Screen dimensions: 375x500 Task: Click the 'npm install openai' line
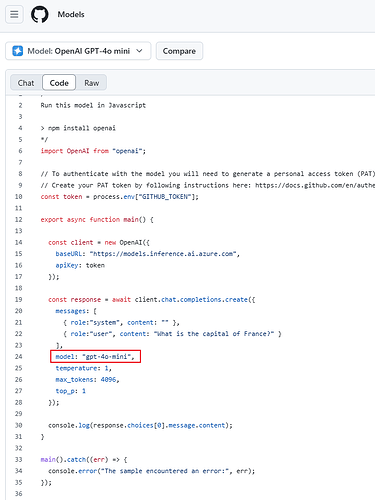[78, 128]
